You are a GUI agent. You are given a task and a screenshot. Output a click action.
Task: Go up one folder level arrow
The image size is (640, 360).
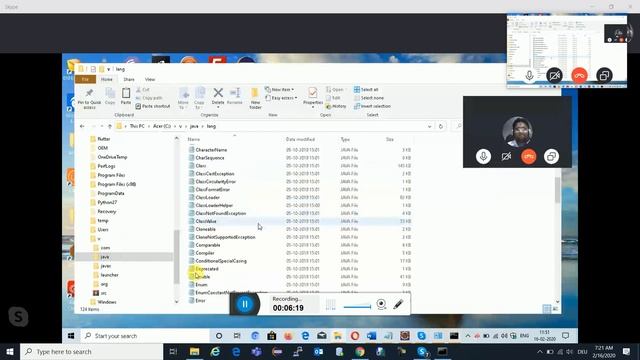tap(109, 127)
